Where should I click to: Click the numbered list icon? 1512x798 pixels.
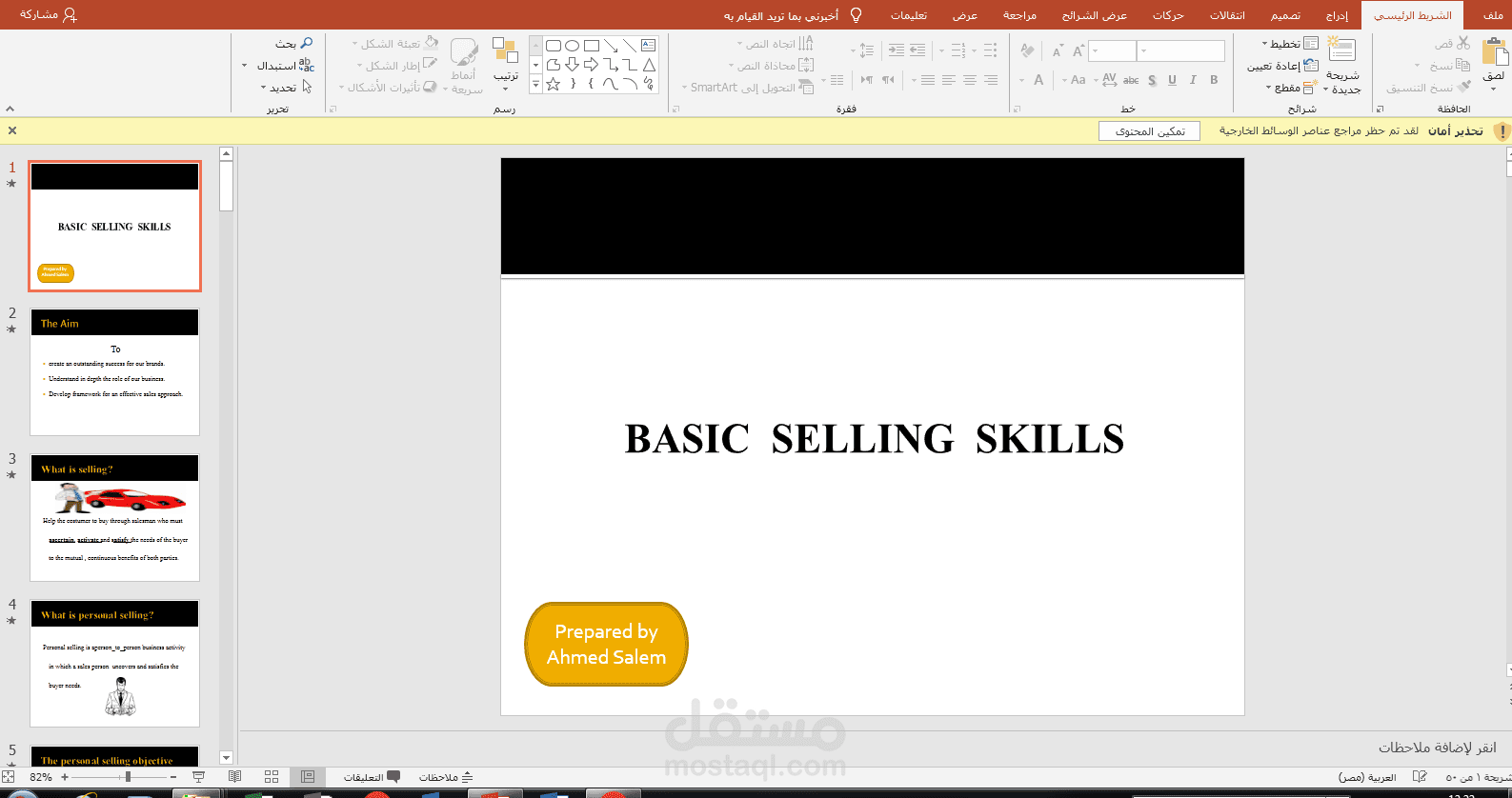(958, 50)
